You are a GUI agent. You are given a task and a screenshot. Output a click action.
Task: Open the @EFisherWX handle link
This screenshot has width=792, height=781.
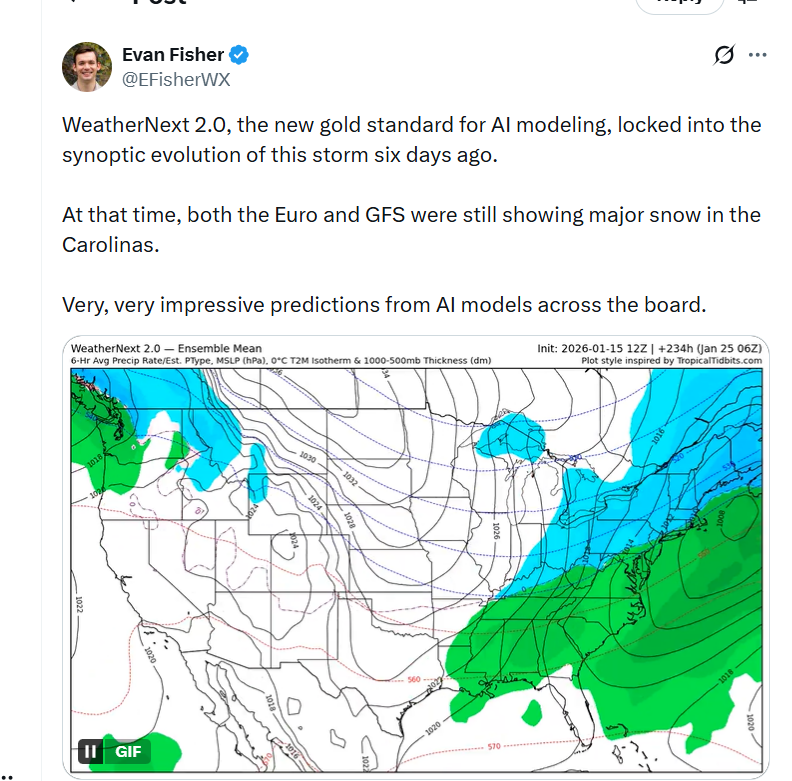coord(176,79)
